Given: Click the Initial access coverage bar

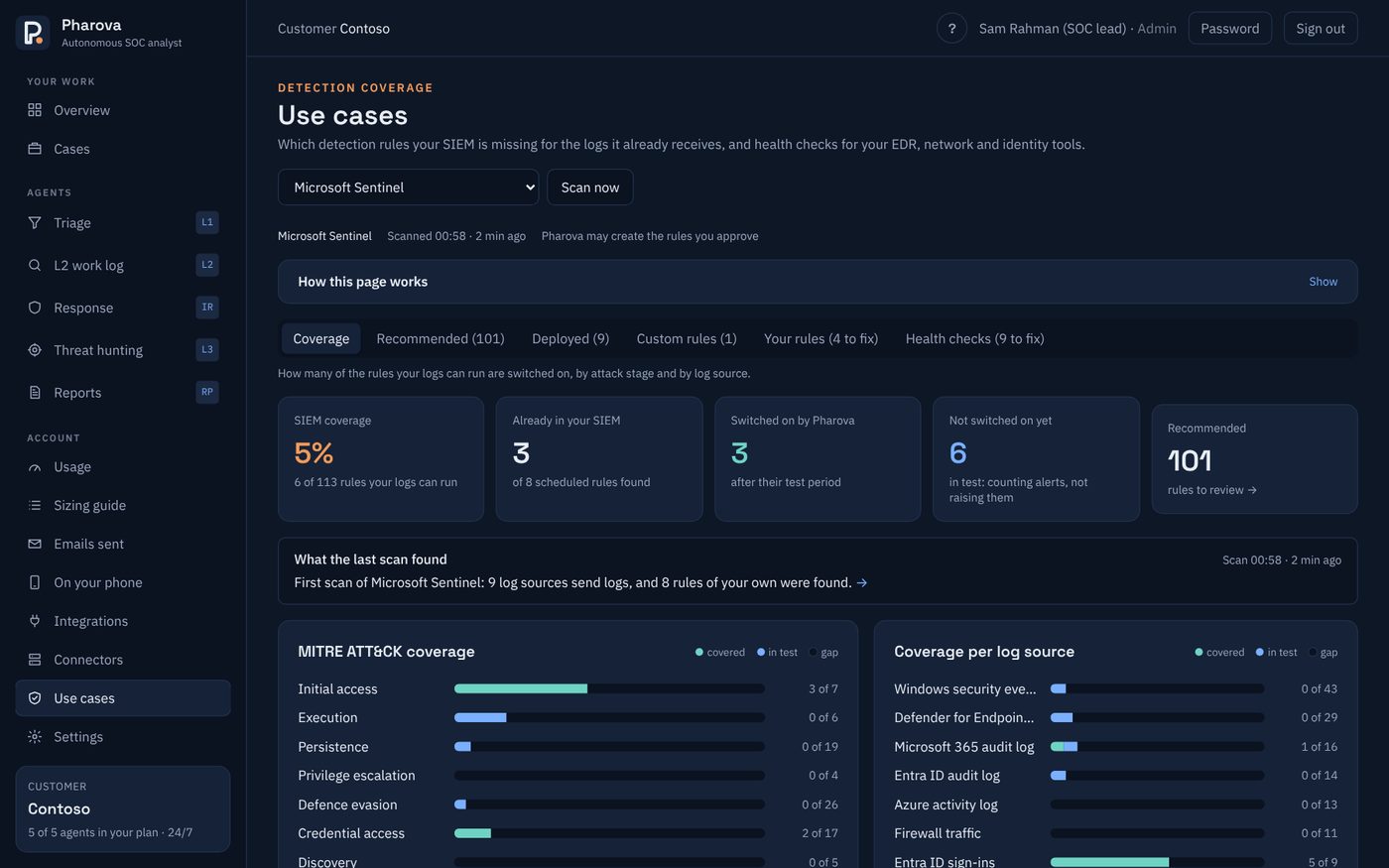Looking at the screenshot, I should pos(609,688).
